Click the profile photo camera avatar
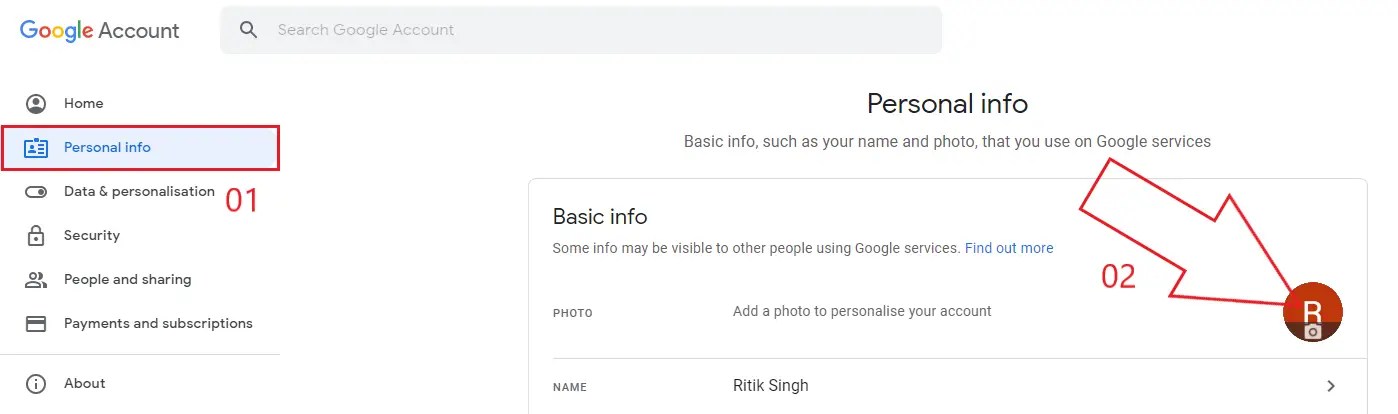This screenshot has height=414, width=1398. coord(1312,312)
